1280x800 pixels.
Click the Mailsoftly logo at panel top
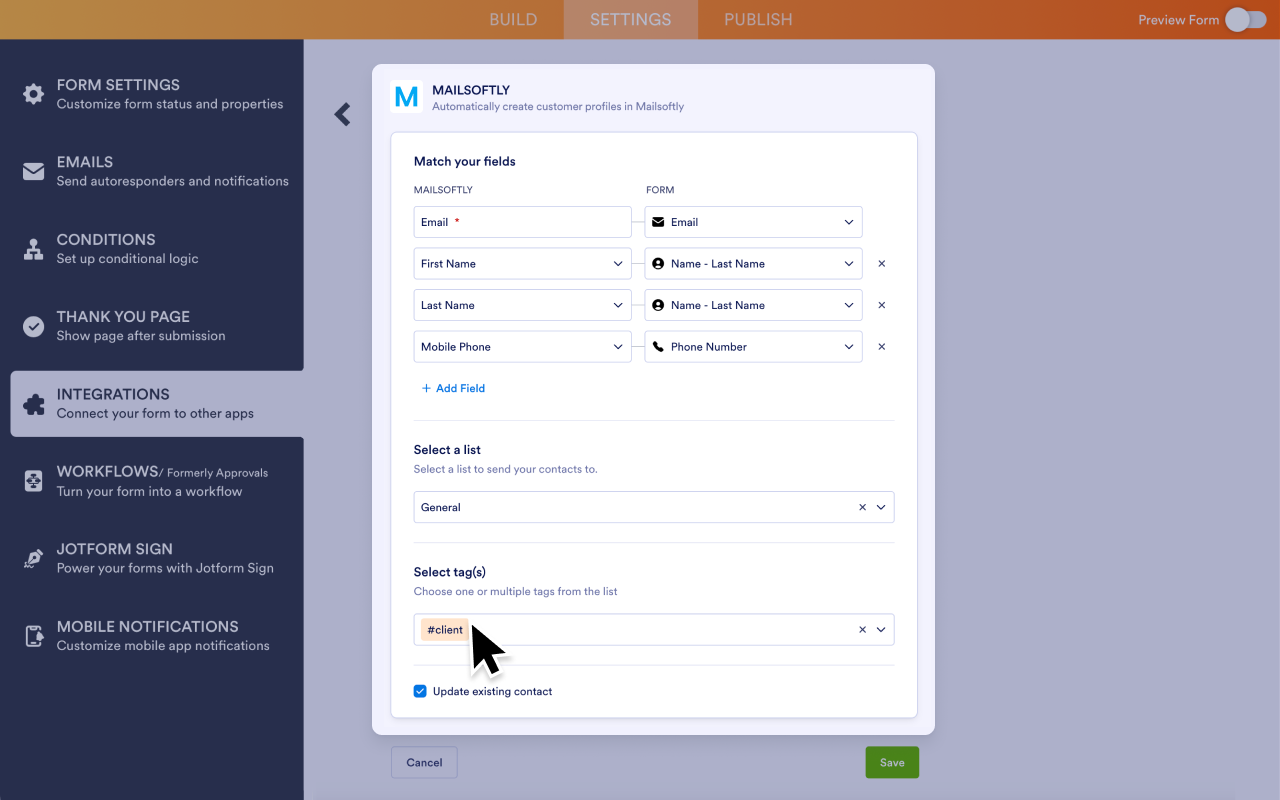[406, 97]
